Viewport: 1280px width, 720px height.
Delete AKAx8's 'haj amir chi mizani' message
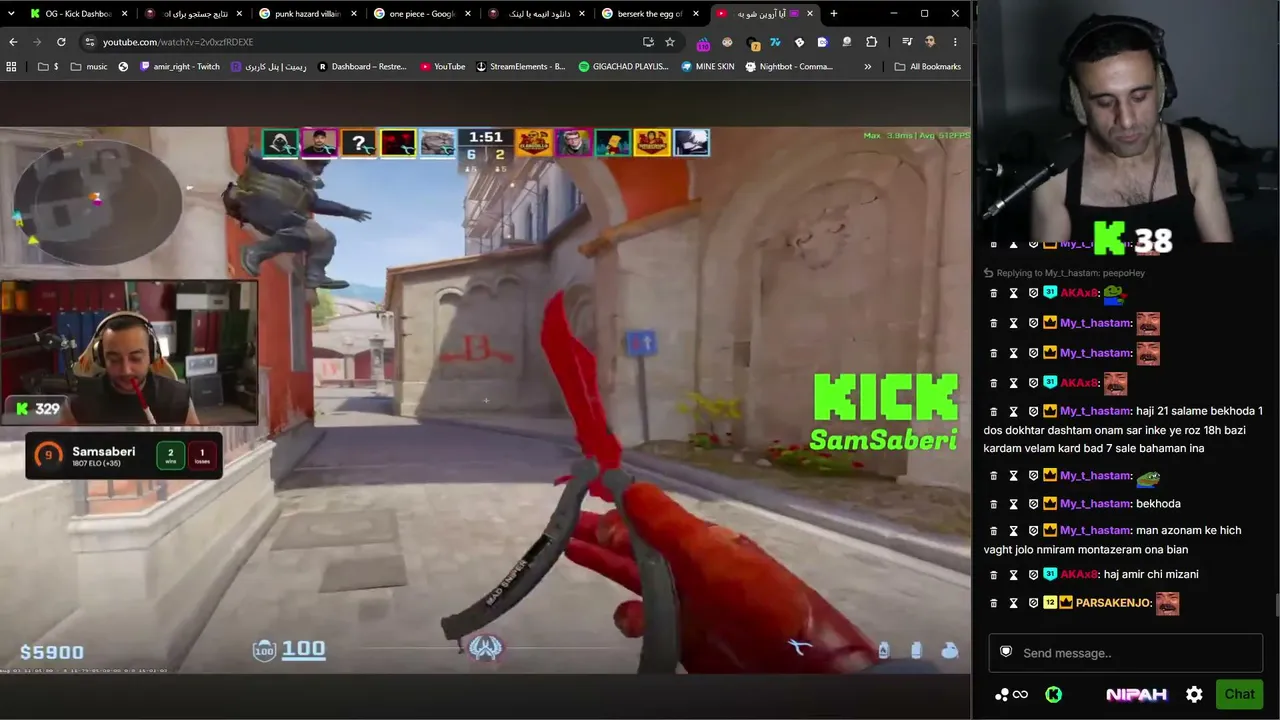(993, 575)
